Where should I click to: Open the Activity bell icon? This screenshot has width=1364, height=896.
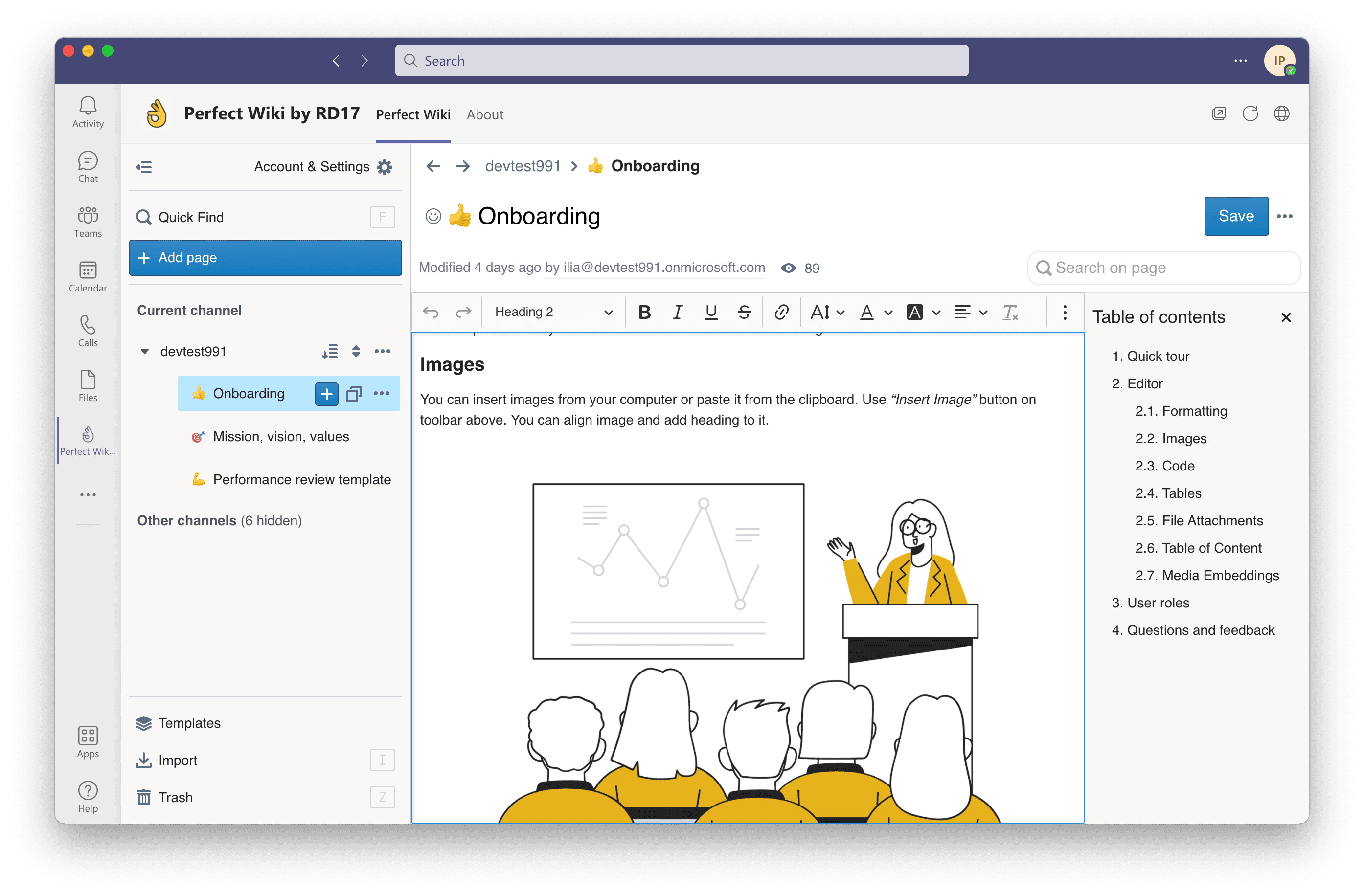coord(88,112)
